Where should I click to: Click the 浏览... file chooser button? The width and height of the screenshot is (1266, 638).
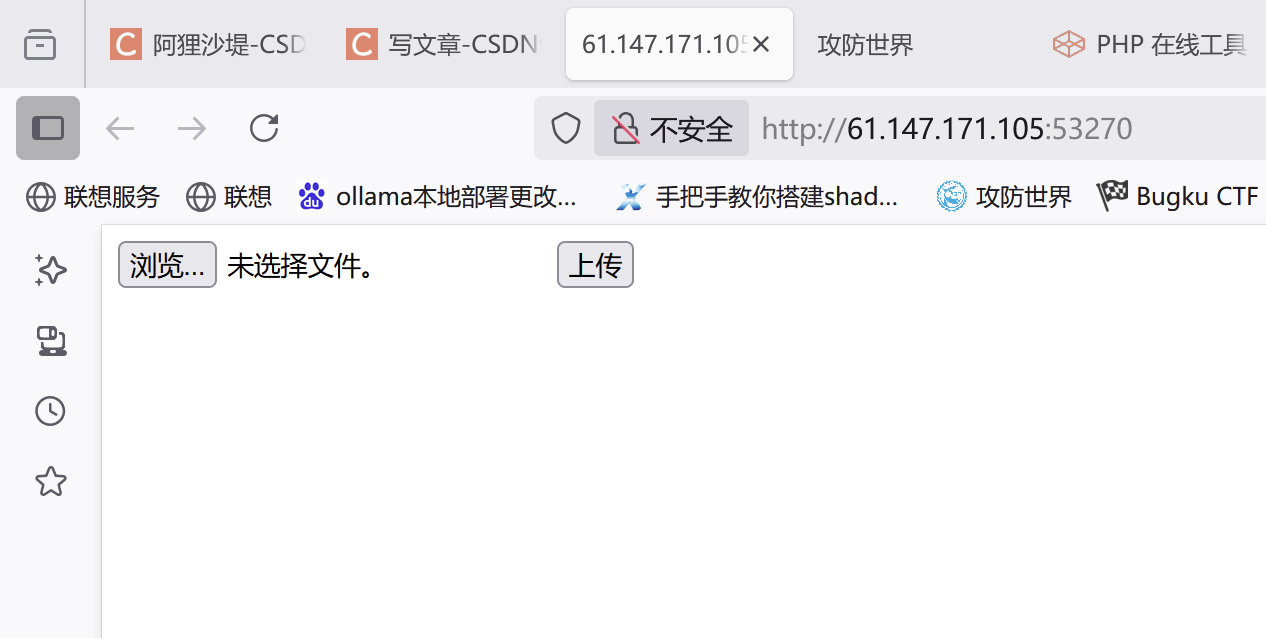pyautogui.click(x=167, y=265)
